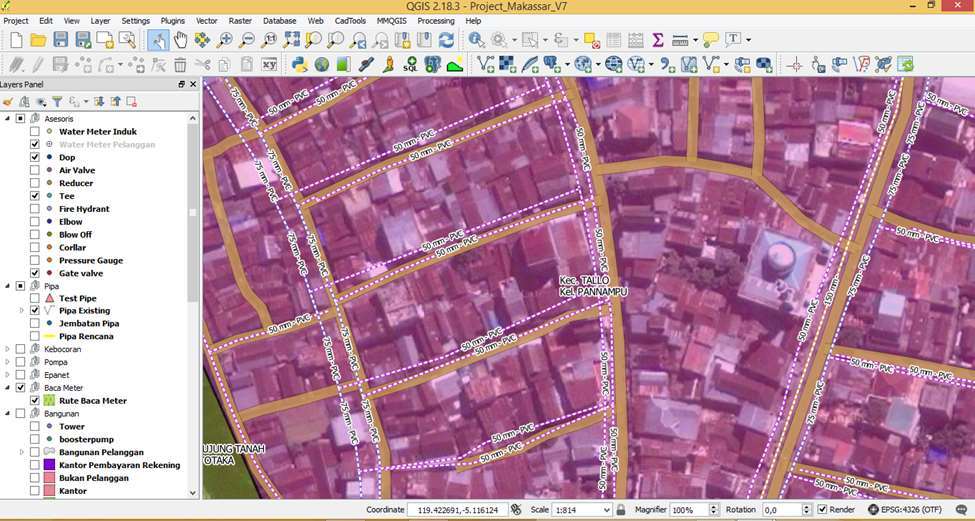
Task: Expand the Epanet group
Action: click(7, 375)
